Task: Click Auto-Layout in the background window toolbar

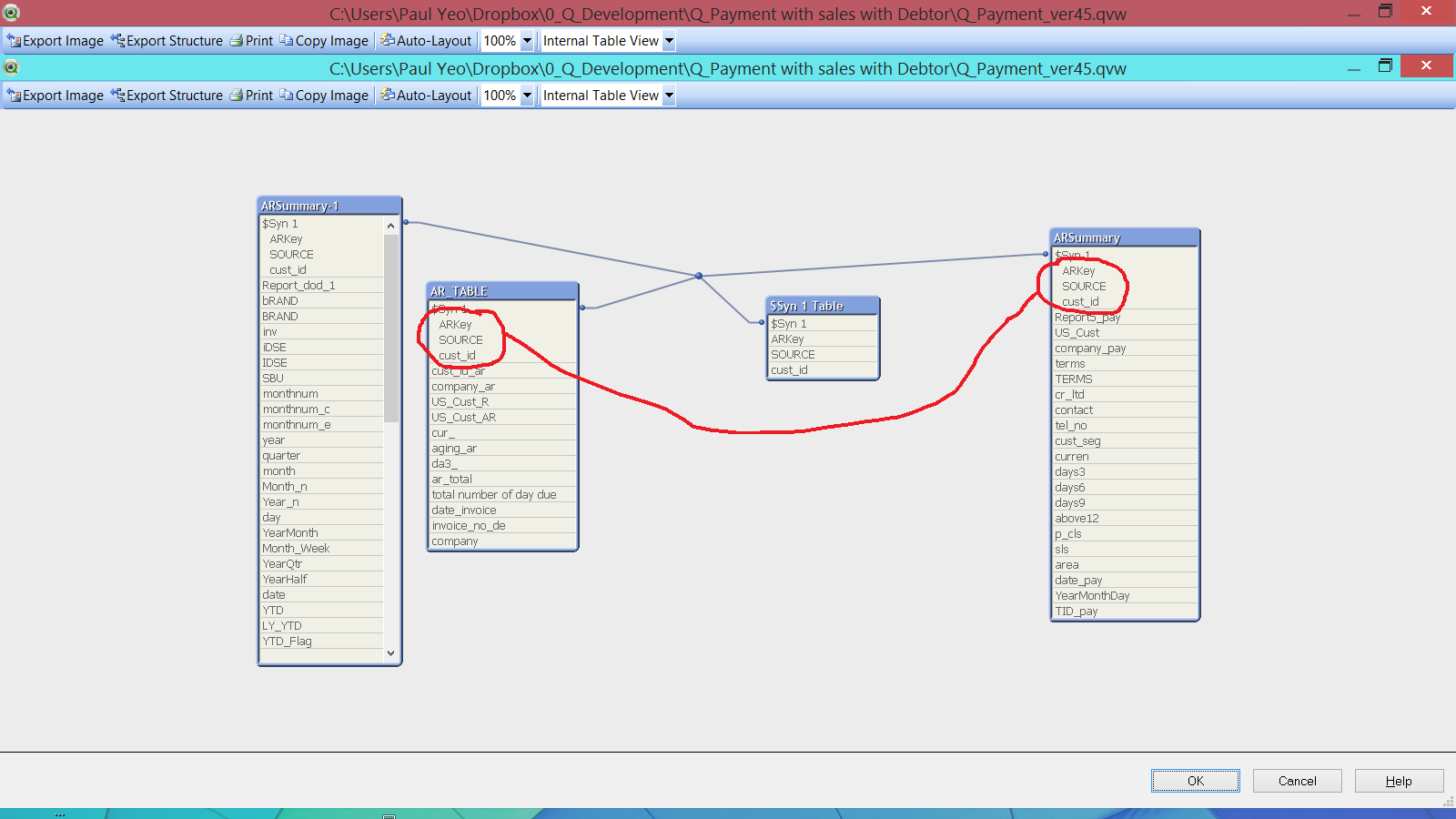Action: (x=426, y=41)
